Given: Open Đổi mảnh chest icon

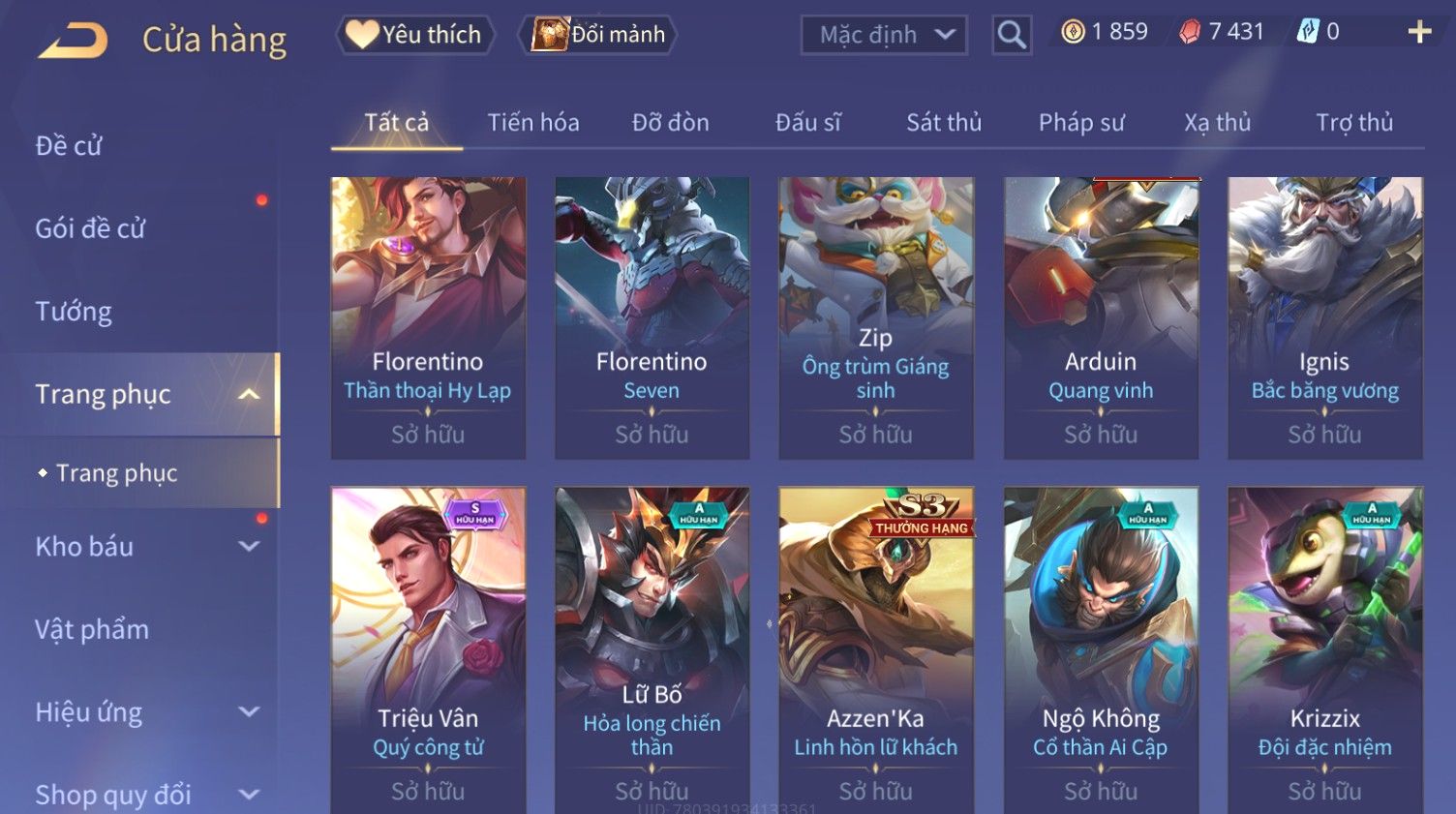Looking at the screenshot, I should pos(549,35).
